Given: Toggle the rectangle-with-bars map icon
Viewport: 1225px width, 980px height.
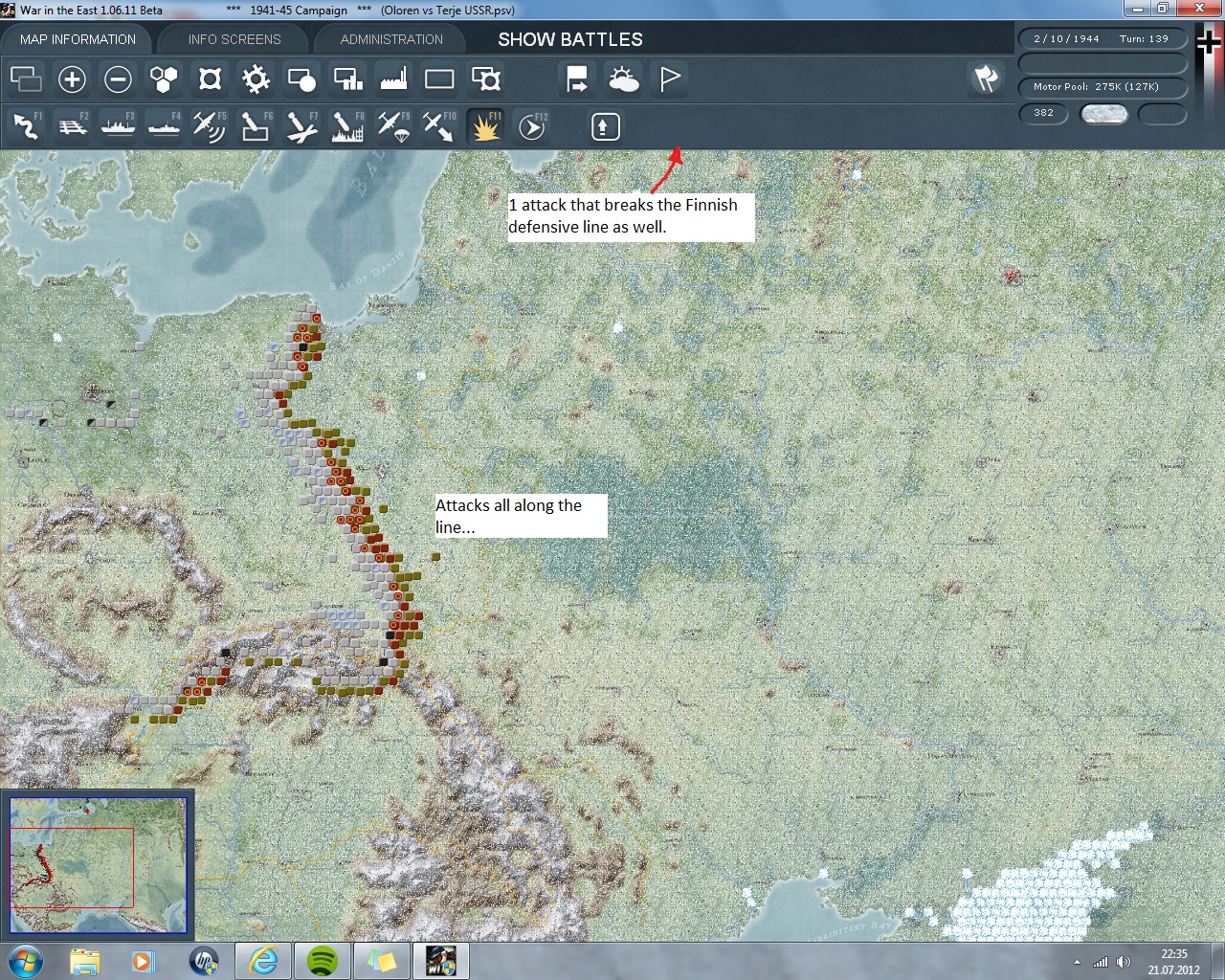Looking at the screenshot, I should (x=347, y=78).
